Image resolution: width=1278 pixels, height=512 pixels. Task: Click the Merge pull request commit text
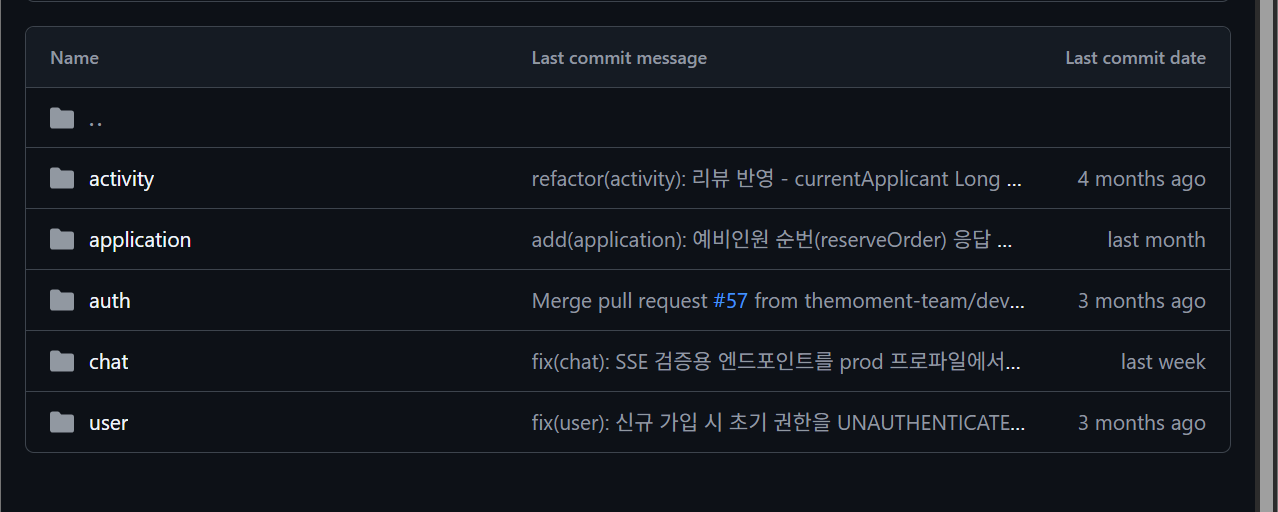(x=620, y=301)
